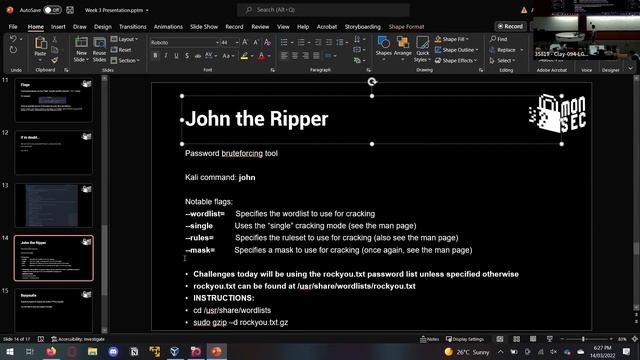Open Shape Effects dropdown
This screenshot has height=360, width=640.
coord(456,60)
